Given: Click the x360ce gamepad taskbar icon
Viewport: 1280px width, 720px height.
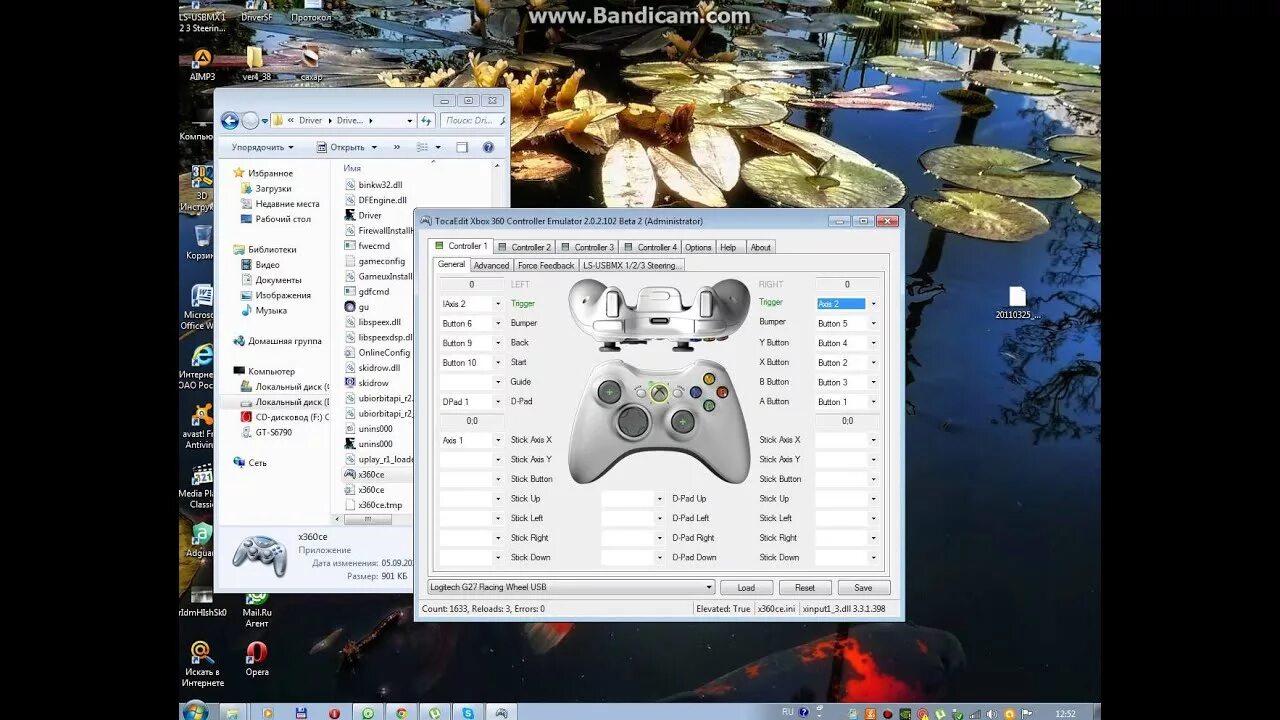Looking at the screenshot, I should [501, 713].
